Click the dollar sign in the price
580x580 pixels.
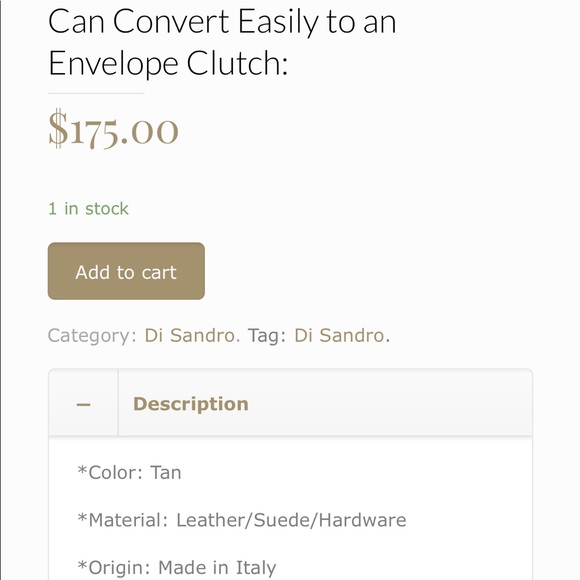tap(58, 129)
